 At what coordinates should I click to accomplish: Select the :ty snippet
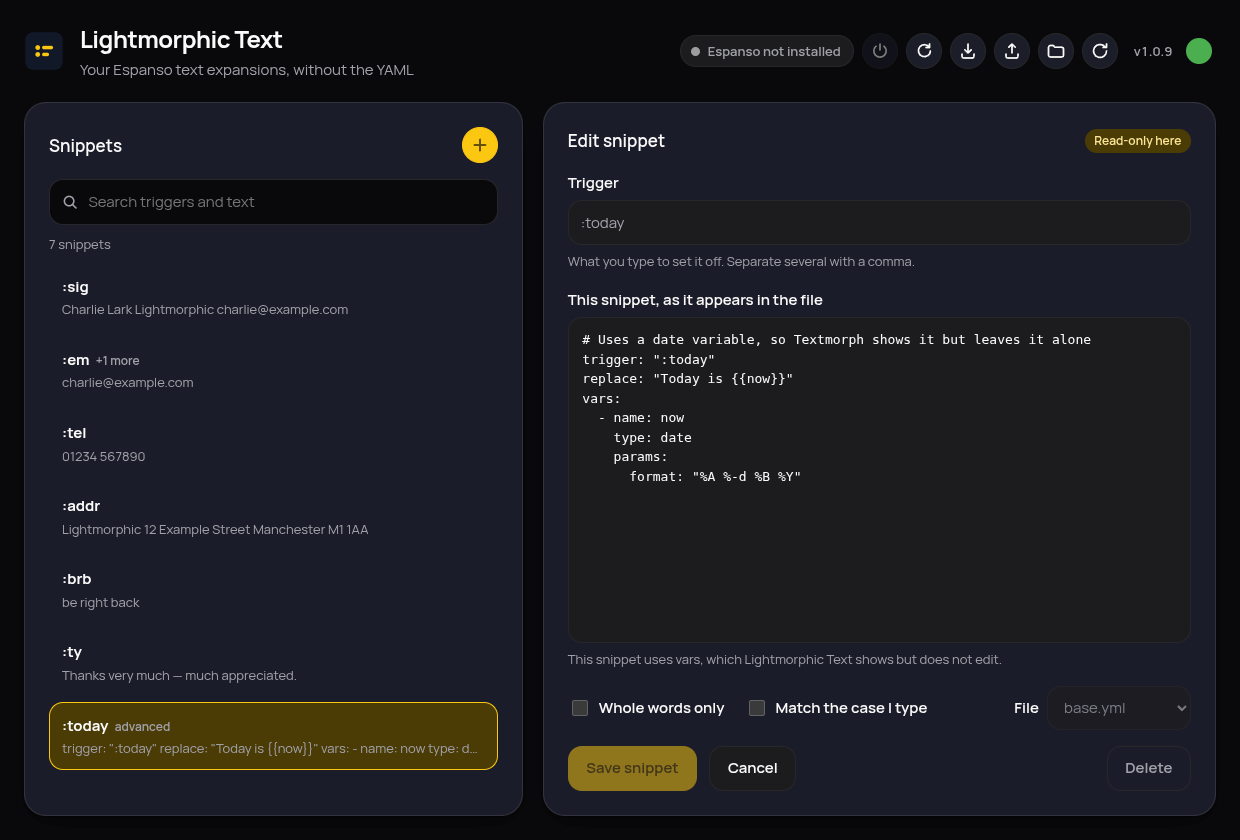[x=273, y=663]
